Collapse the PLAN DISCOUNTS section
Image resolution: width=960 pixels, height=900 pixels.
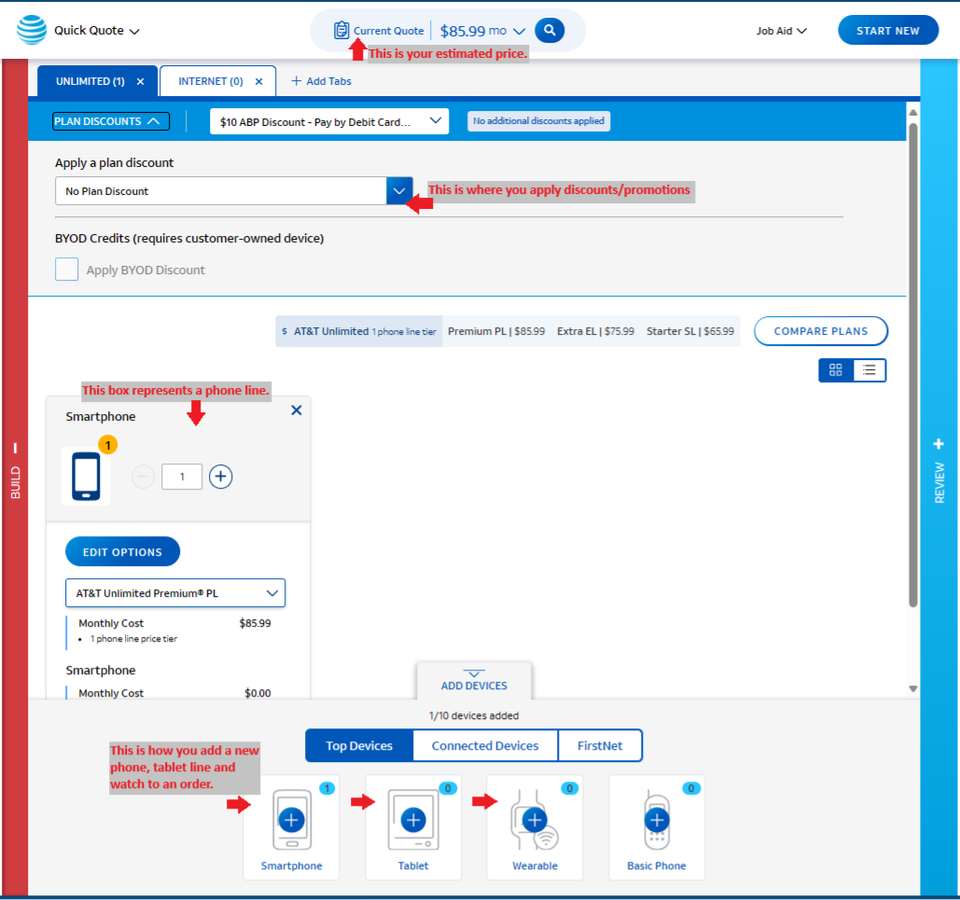110,121
